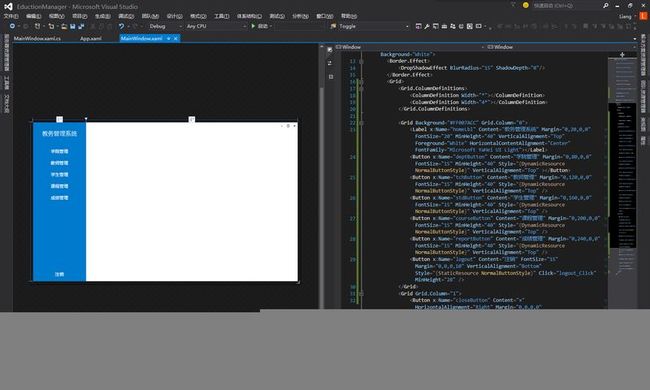This screenshot has width=650, height=390.
Task: Click the Save toolbar icon
Action: [73, 26]
